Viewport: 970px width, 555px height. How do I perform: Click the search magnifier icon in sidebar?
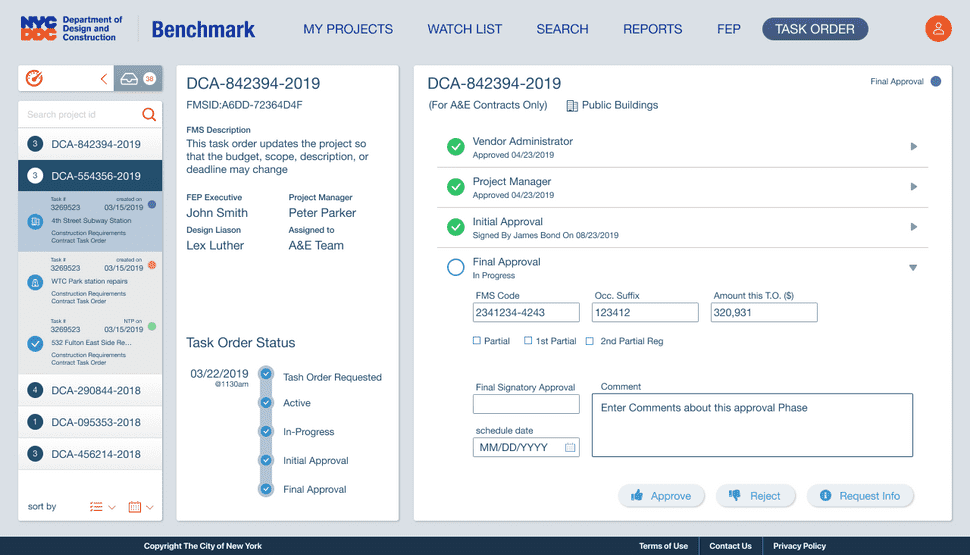pyautogui.click(x=149, y=114)
